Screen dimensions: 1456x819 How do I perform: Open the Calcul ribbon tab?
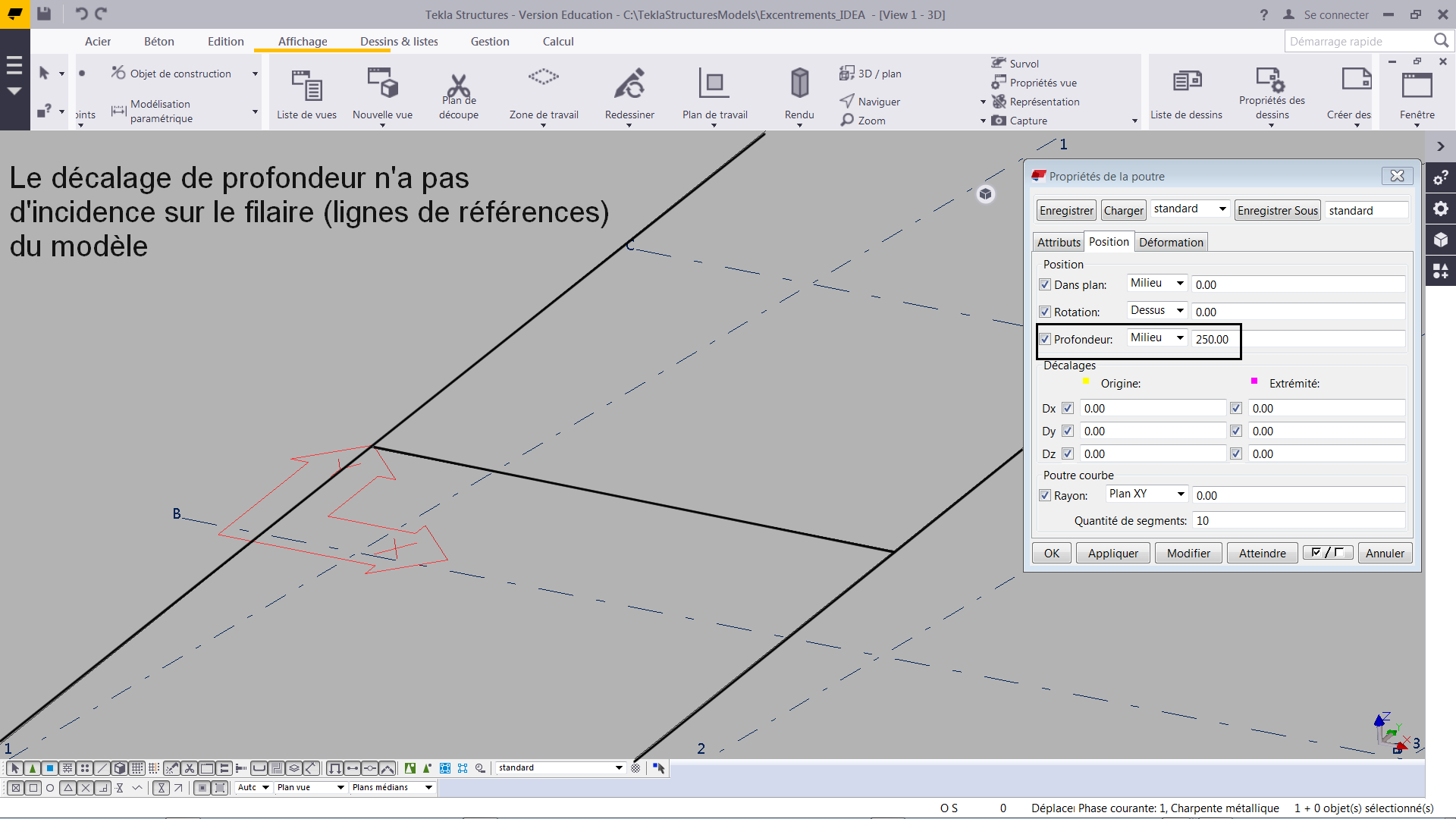(558, 41)
